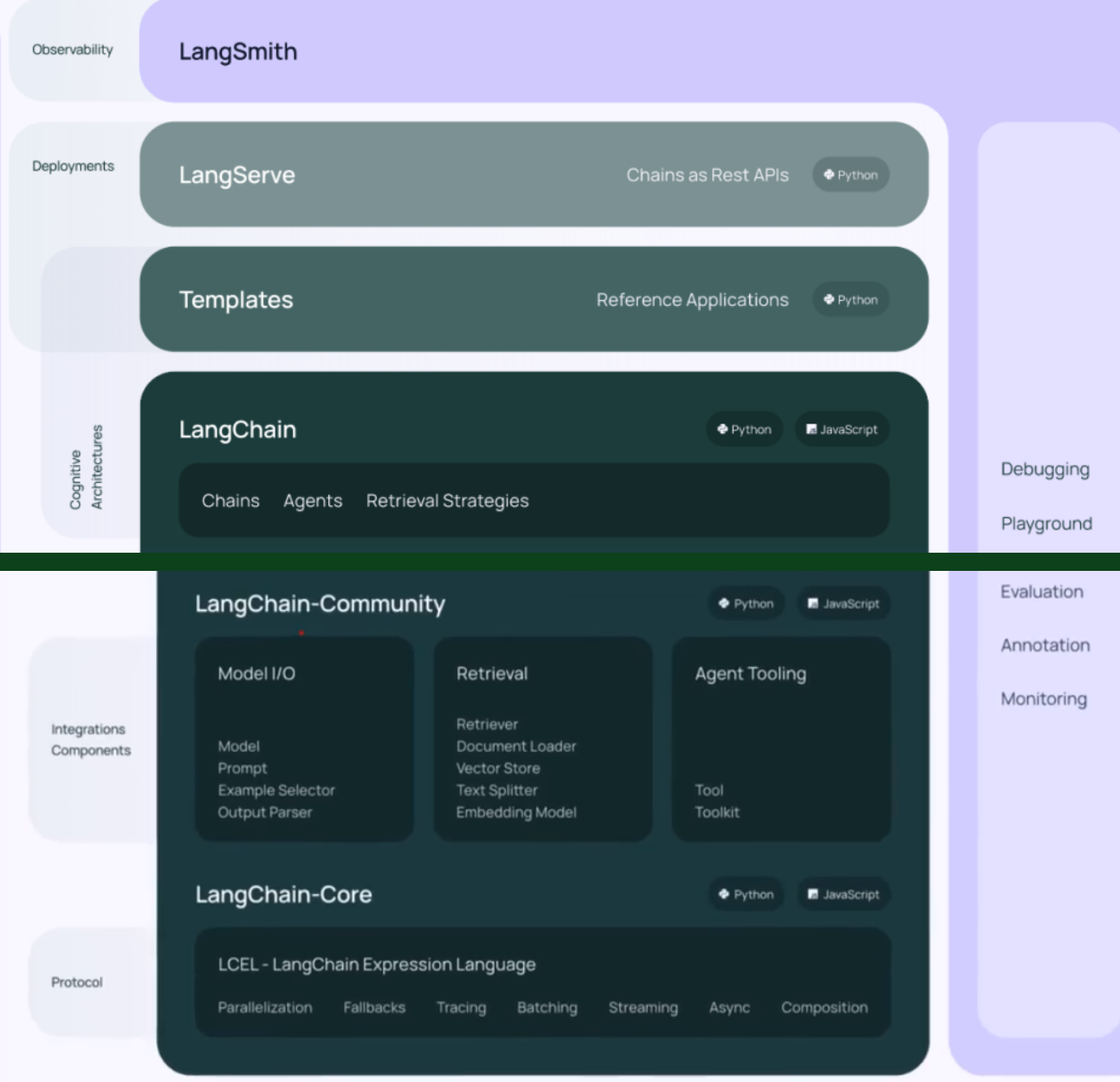Click the Python badge in the Templates row
The width and height of the screenshot is (1120, 1082).
(x=851, y=300)
